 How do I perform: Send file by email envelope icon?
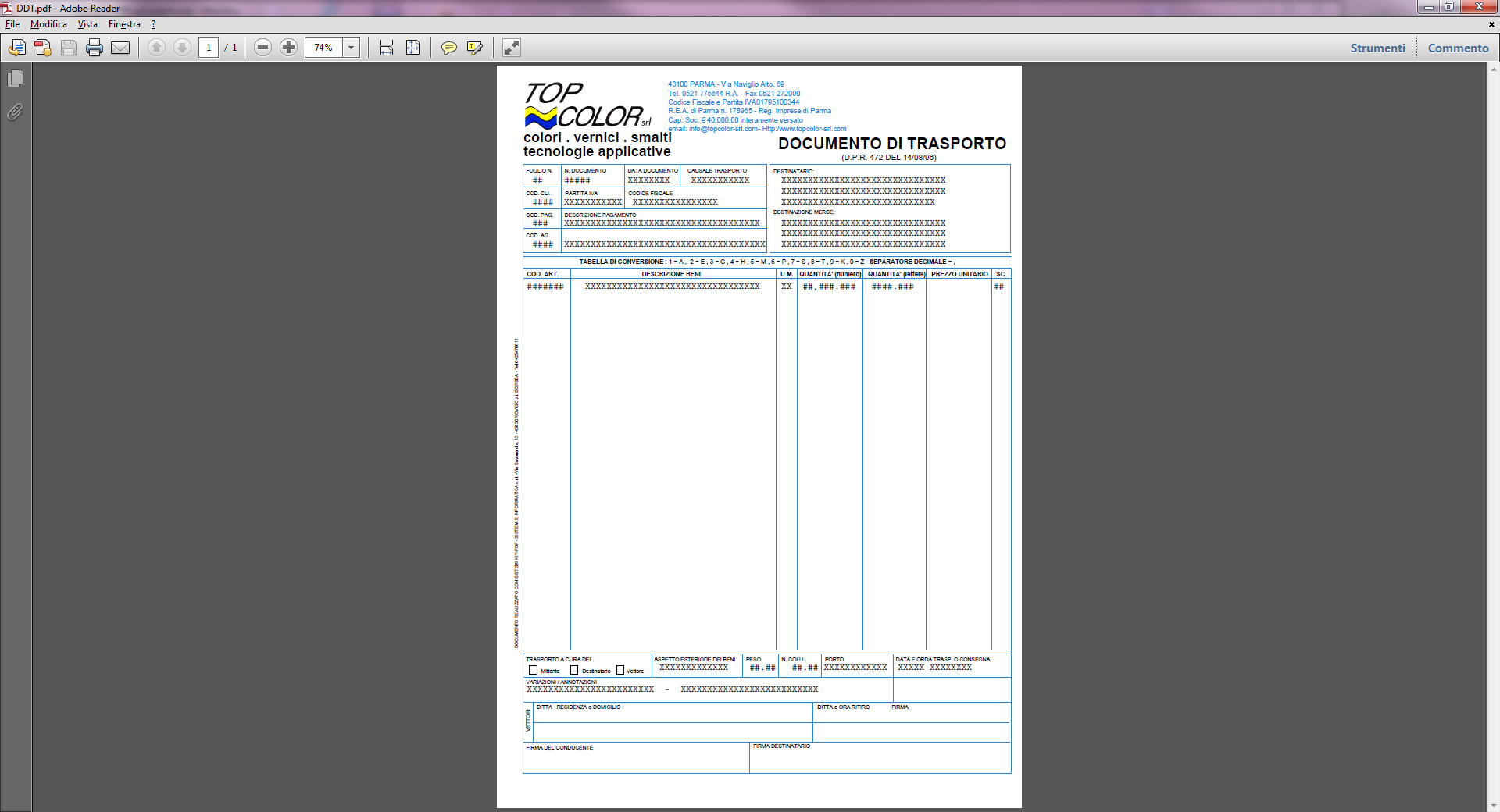[120, 48]
